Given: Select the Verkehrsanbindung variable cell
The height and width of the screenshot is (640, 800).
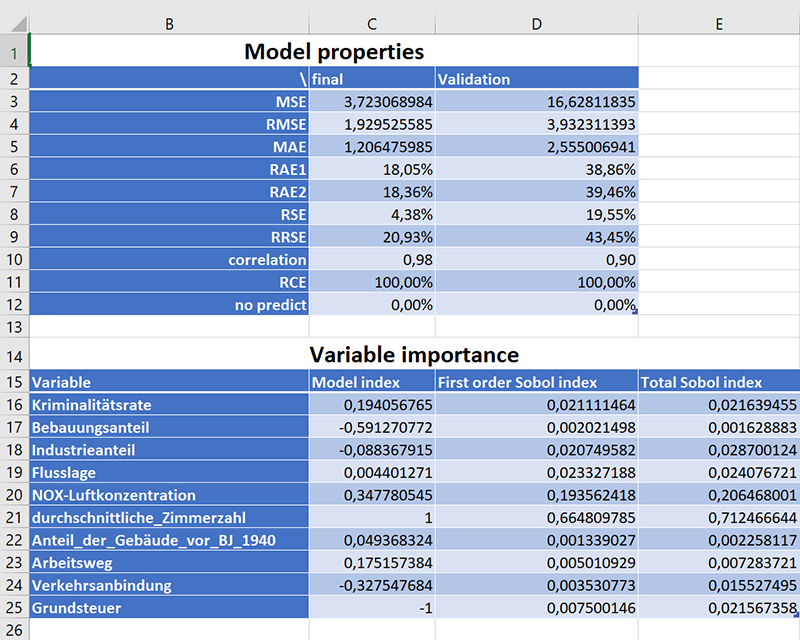Looking at the screenshot, I should (169, 585).
